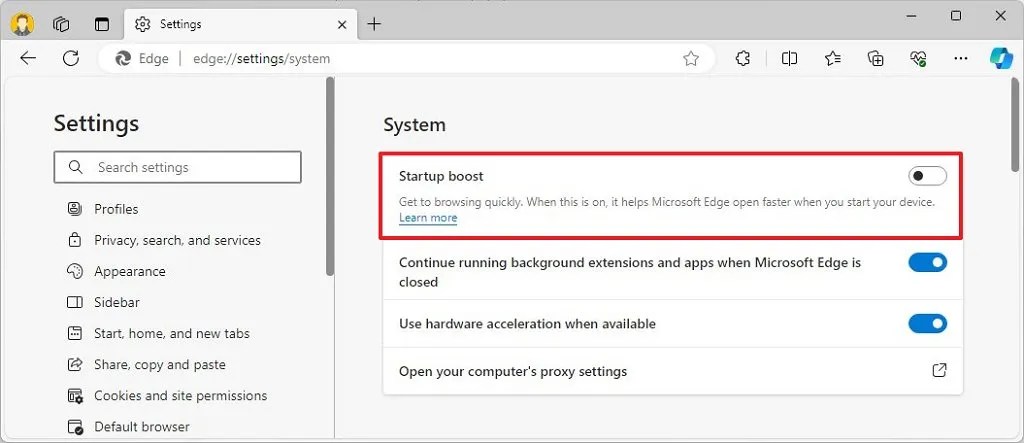Screen dimensions: 1024x443
Task: Open Settings and more ellipsis menu
Action: [x=960, y=59]
